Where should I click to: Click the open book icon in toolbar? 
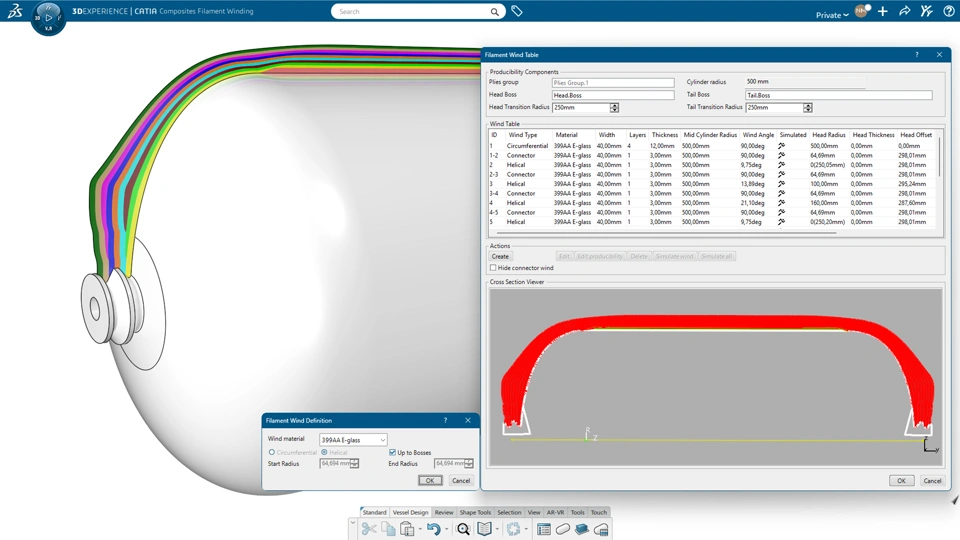484,529
